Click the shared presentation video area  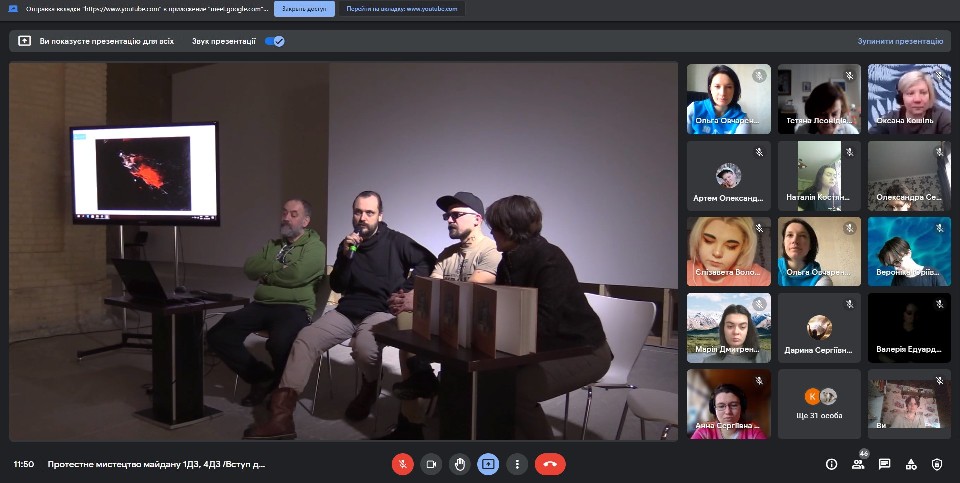(x=343, y=251)
